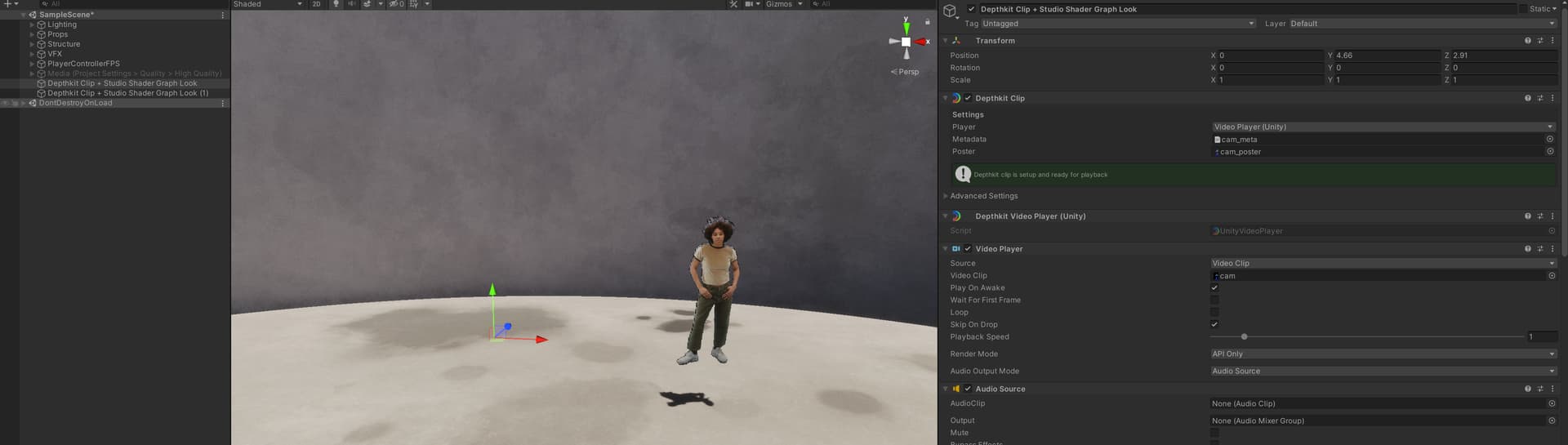1568x445 pixels.
Task: Enable the Loop checkbox
Action: (x=1214, y=313)
